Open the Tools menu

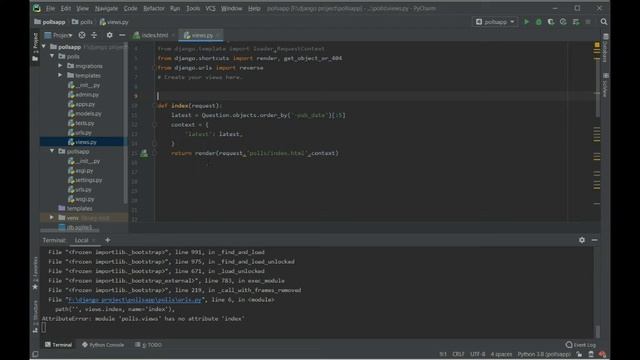pos(193,8)
